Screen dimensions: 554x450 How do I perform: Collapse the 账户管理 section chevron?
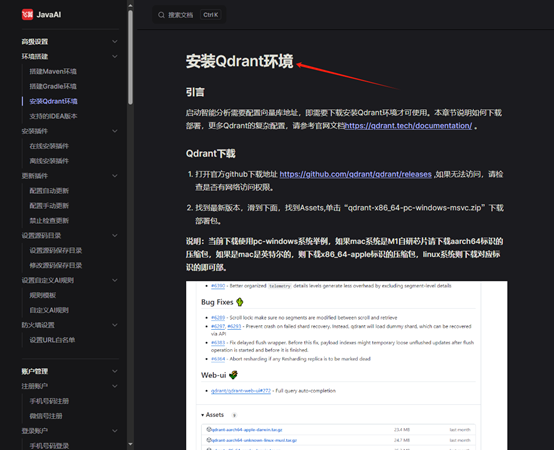(x=115, y=371)
